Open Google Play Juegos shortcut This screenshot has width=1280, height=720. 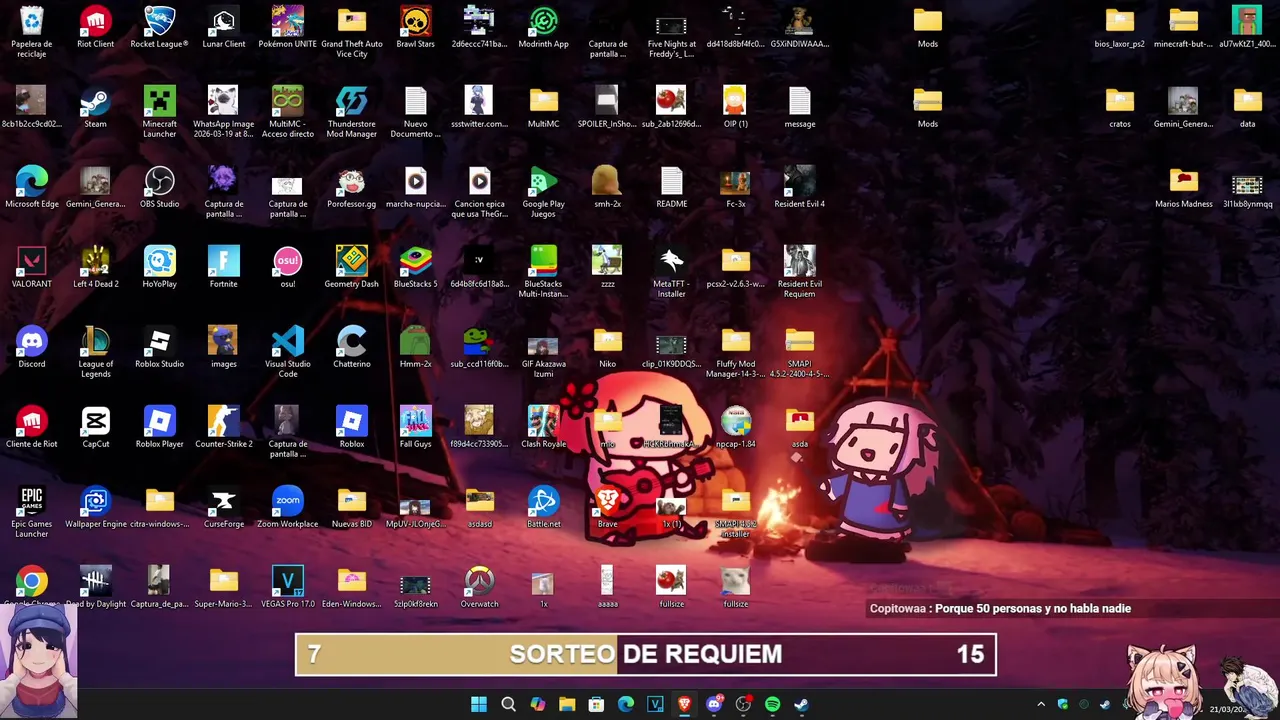pyautogui.click(x=543, y=191)
